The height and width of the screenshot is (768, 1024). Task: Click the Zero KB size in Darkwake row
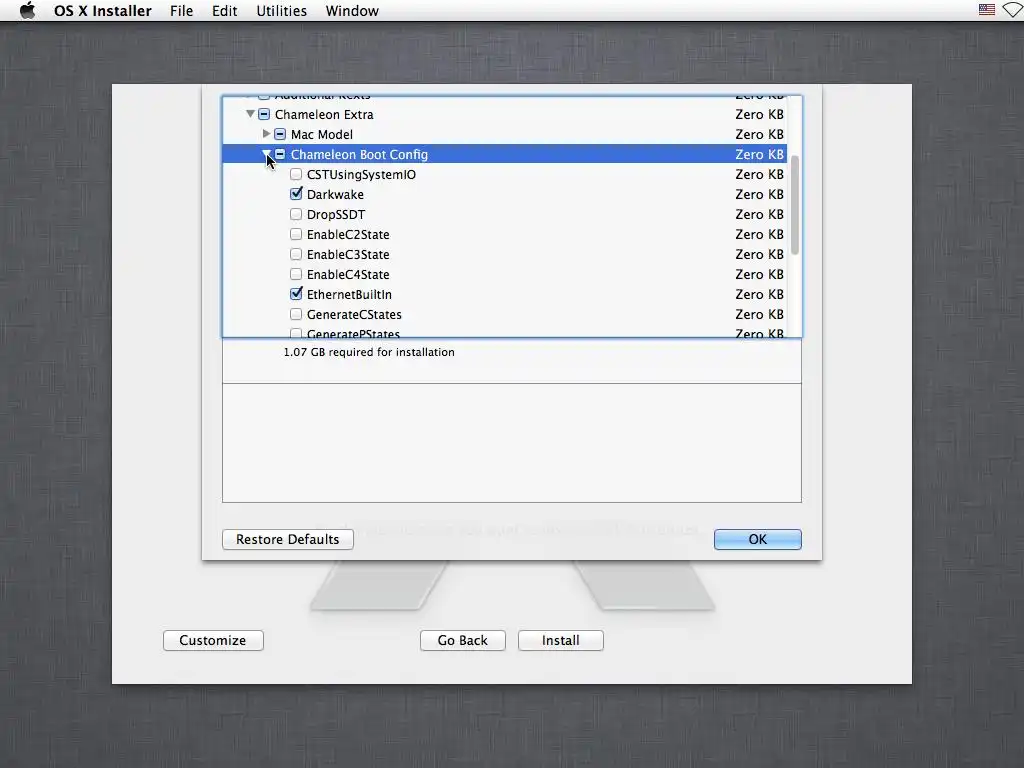point(759,195)
